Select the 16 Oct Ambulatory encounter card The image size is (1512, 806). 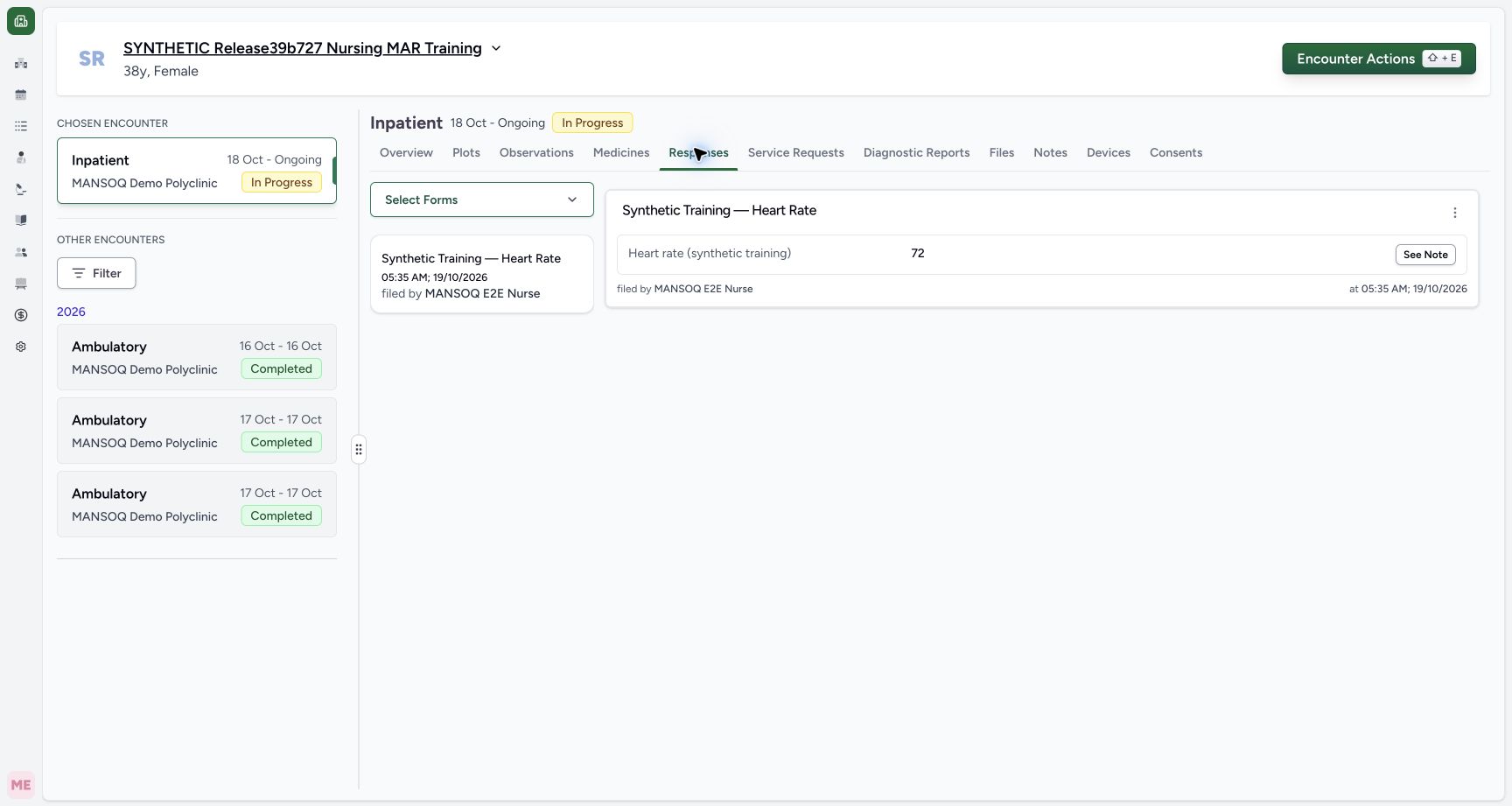pos(197,357)
